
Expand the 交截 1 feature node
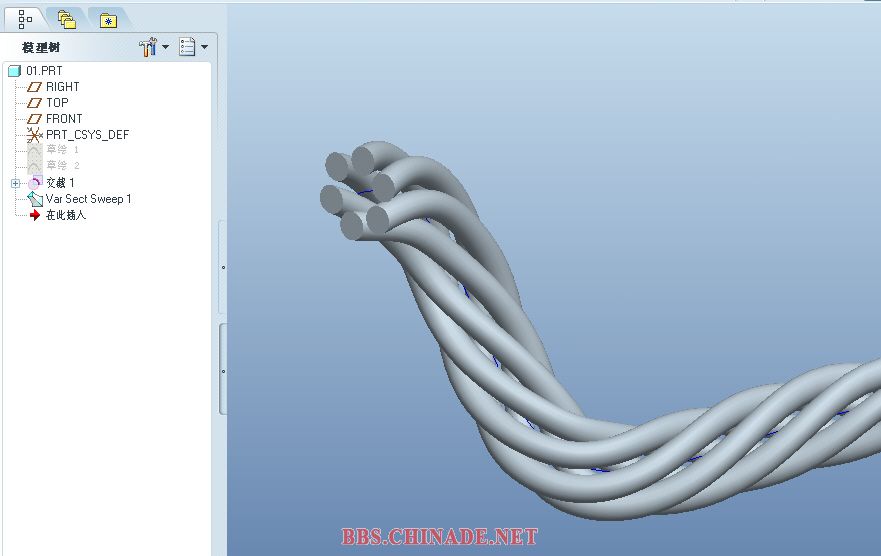(16, 183)
